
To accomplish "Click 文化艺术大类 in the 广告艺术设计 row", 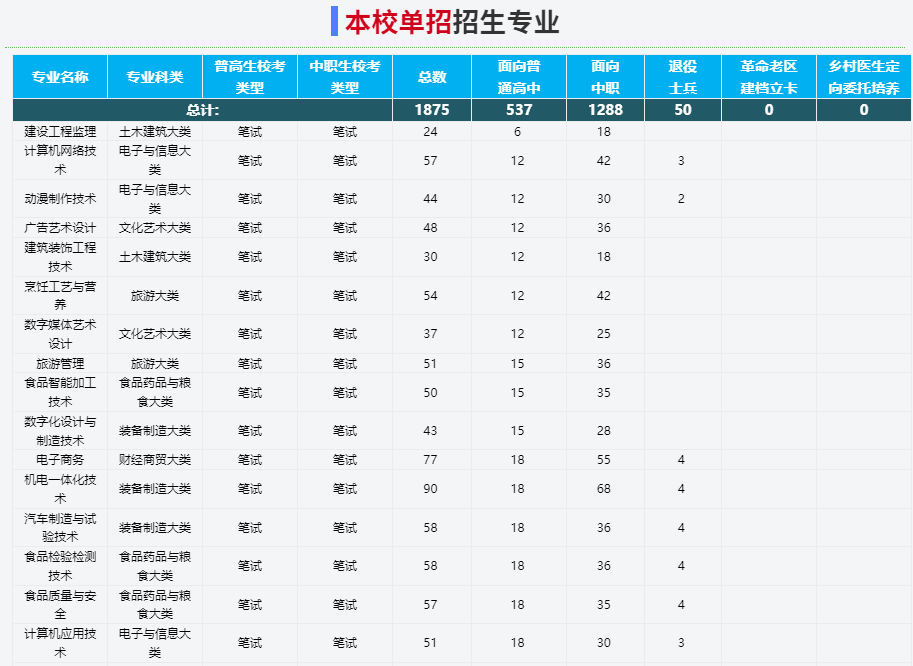I will tap(155, 228).
